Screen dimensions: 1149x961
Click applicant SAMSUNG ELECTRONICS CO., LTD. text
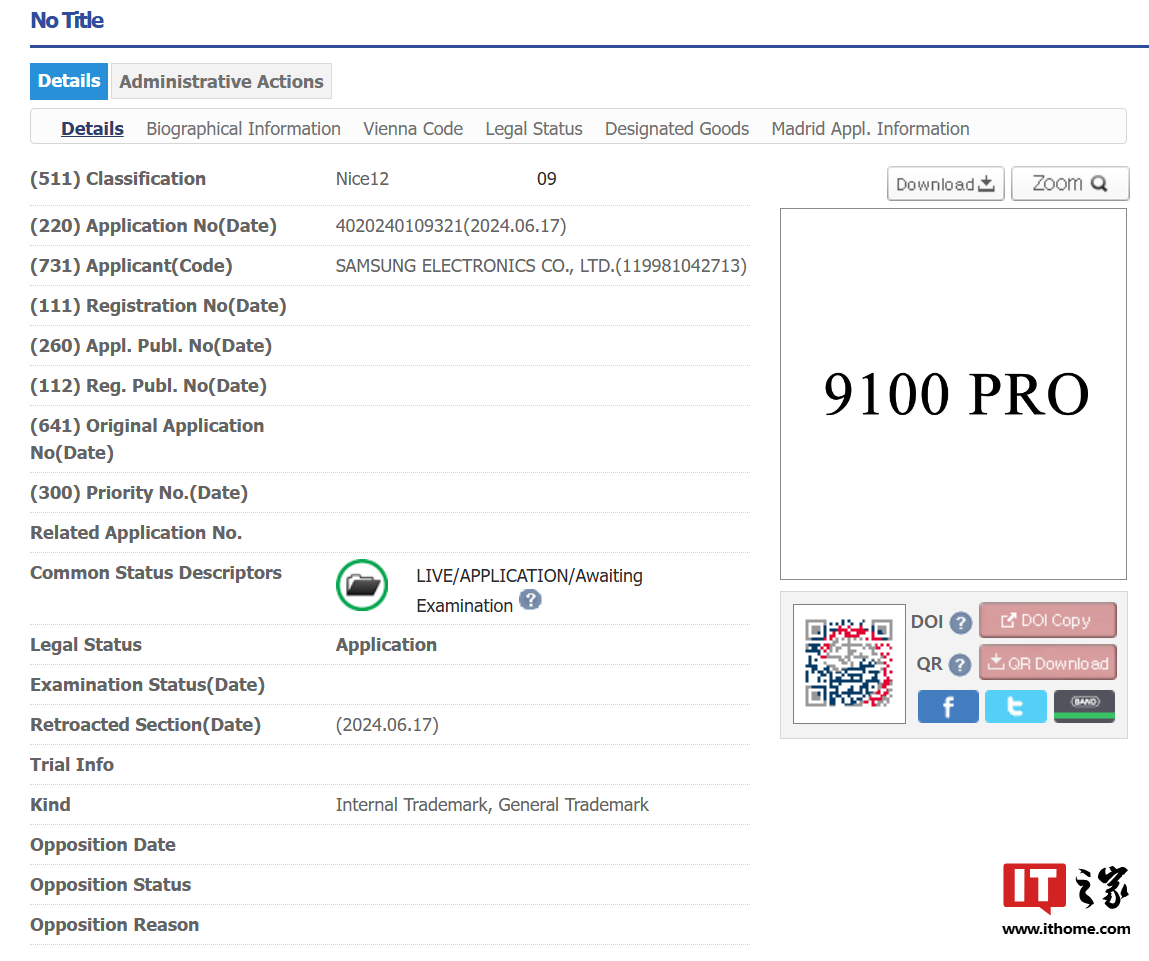click(541, 266)
